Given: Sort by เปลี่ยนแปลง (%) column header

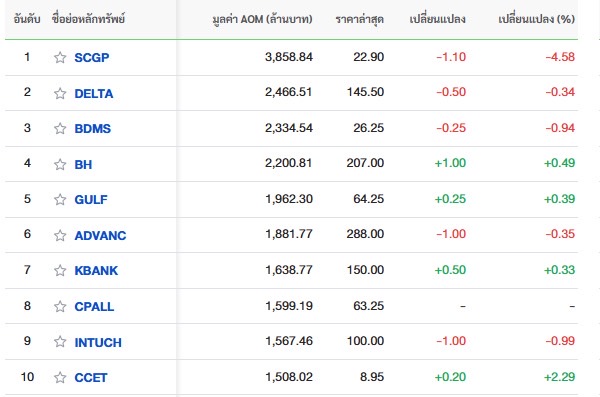Looking at the screenshot, I should [536, 19].
